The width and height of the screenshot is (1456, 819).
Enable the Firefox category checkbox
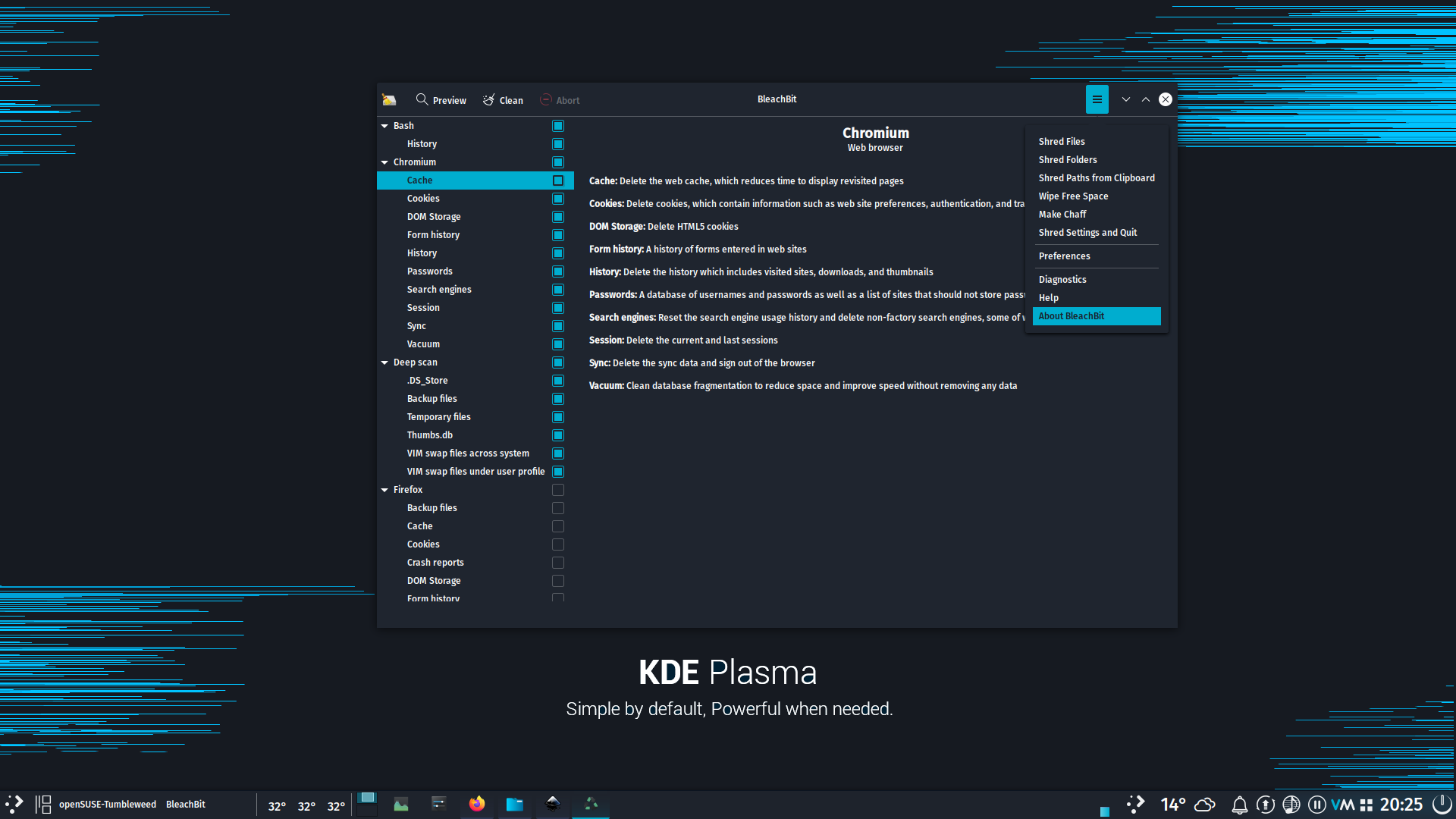(558, 490)
